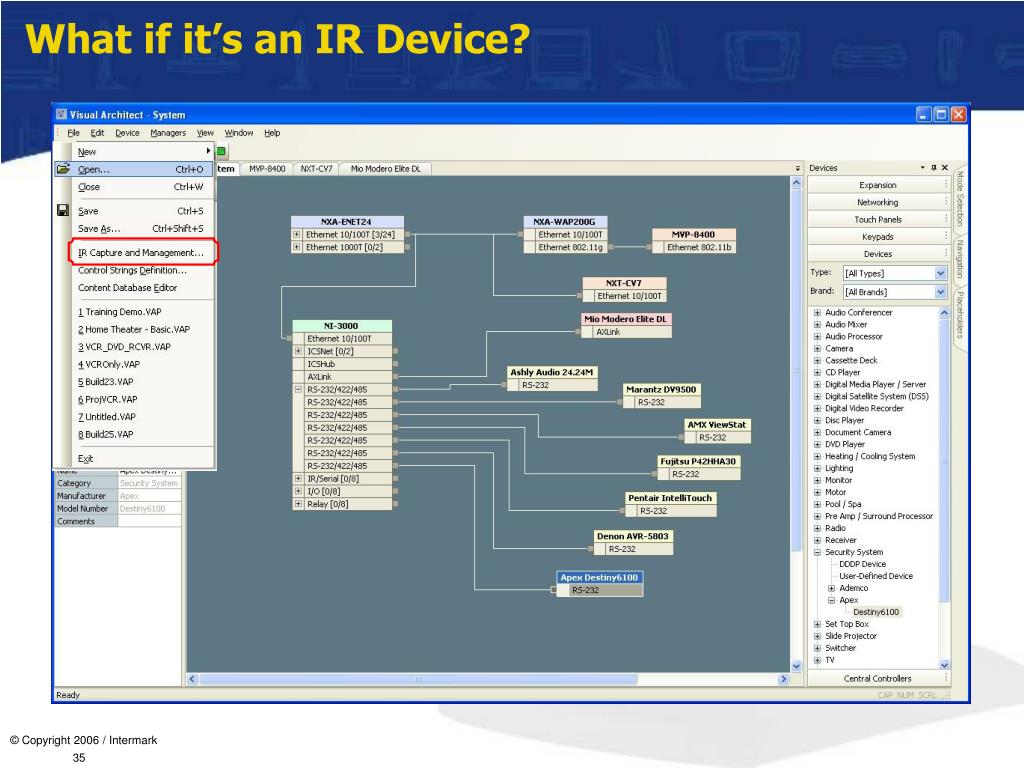Expand the Ademco manufacturer node
This screenshot has width=1024, height=768.
coord(831,588)
